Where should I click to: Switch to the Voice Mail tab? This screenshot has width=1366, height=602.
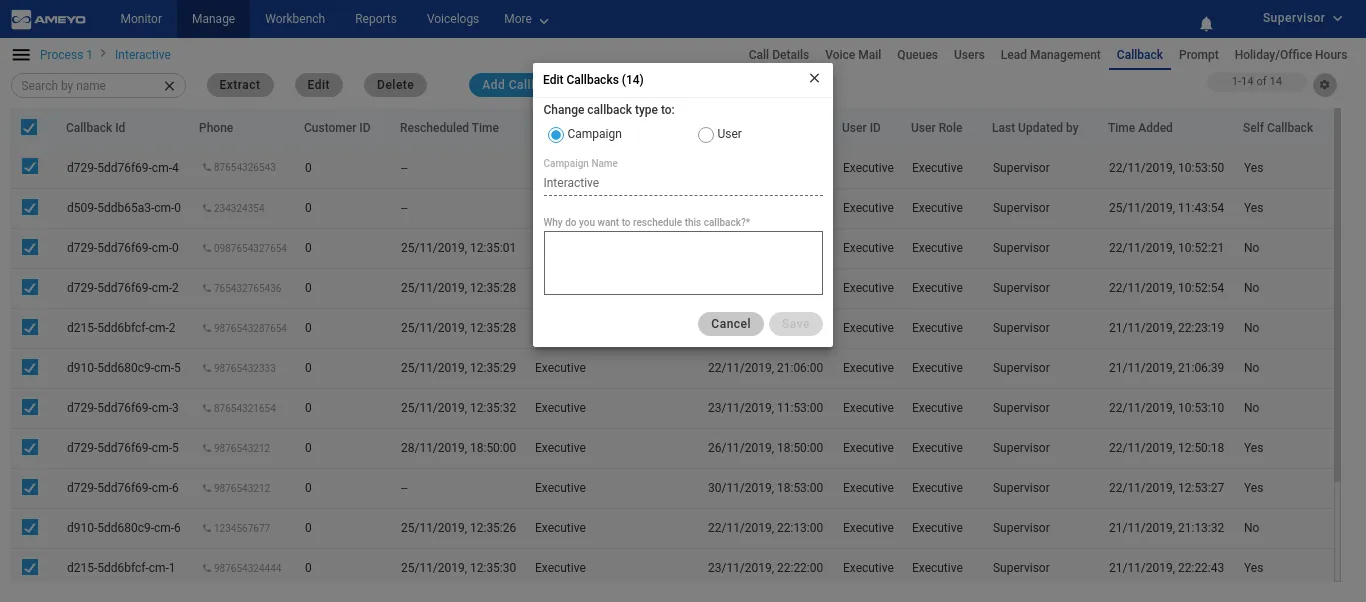click(x=853, y=55)
